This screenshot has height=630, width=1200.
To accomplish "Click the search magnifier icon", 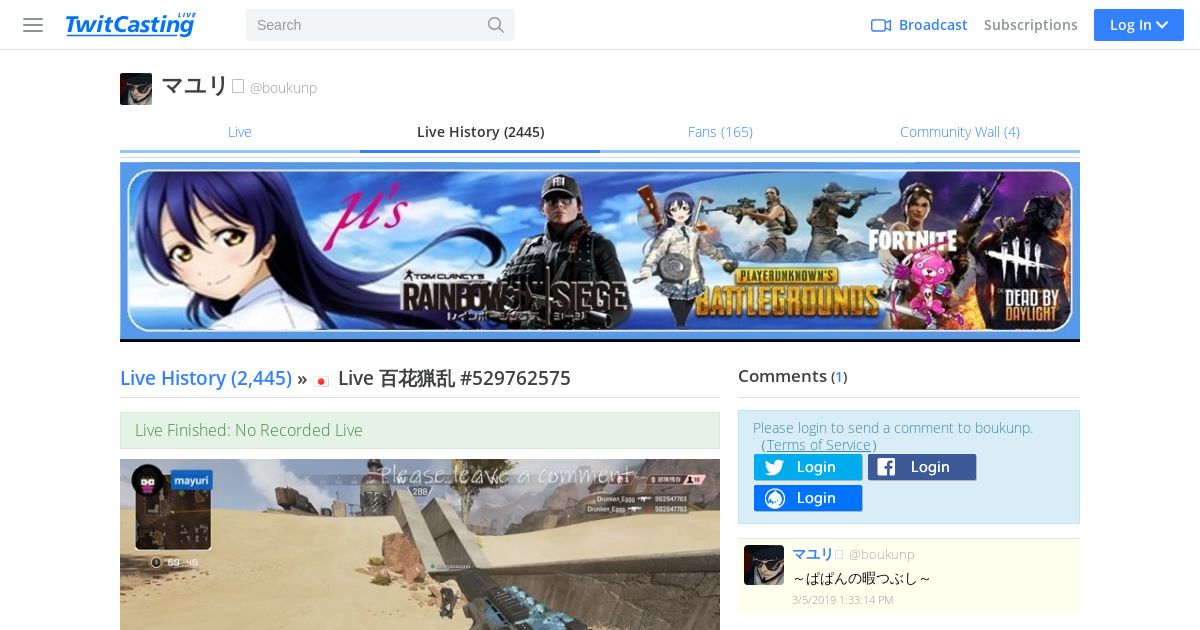I will (496, 25).
